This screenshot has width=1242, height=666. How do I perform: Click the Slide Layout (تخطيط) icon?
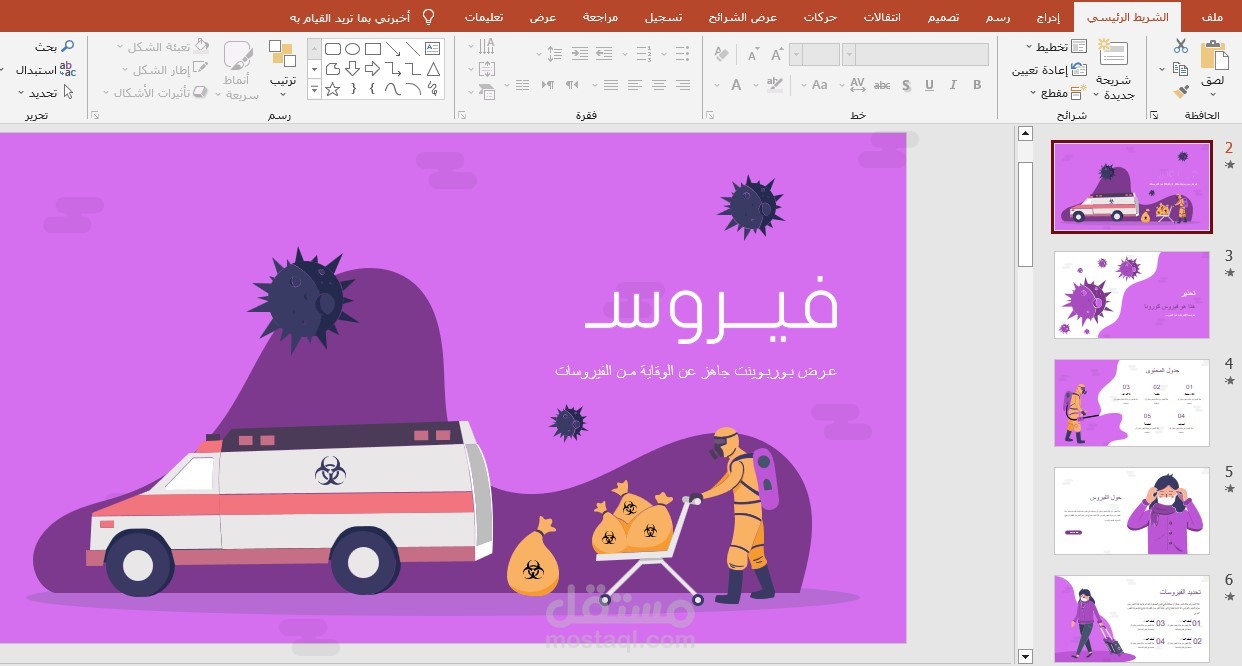(1078, 48)
